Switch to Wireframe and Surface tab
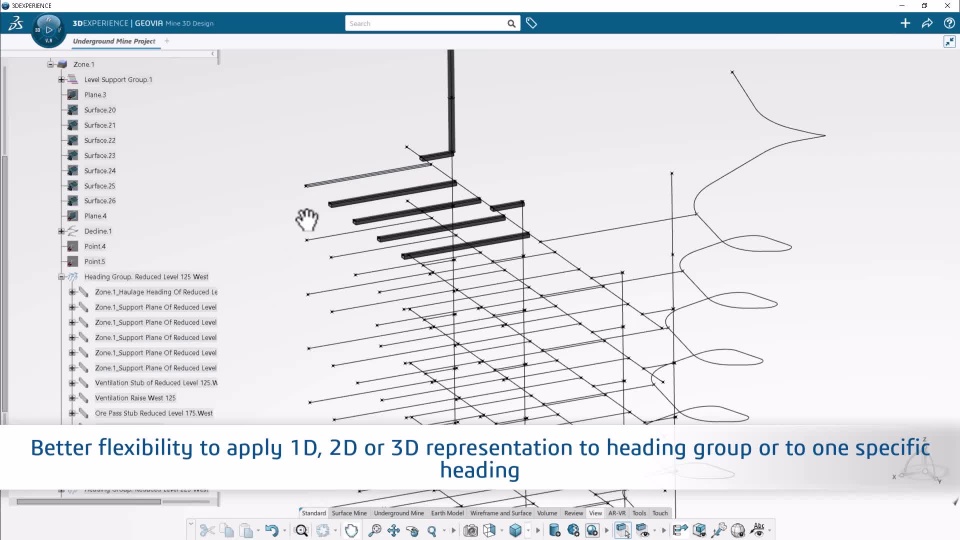This screenshot has height=540, width=960. point(501,513)
